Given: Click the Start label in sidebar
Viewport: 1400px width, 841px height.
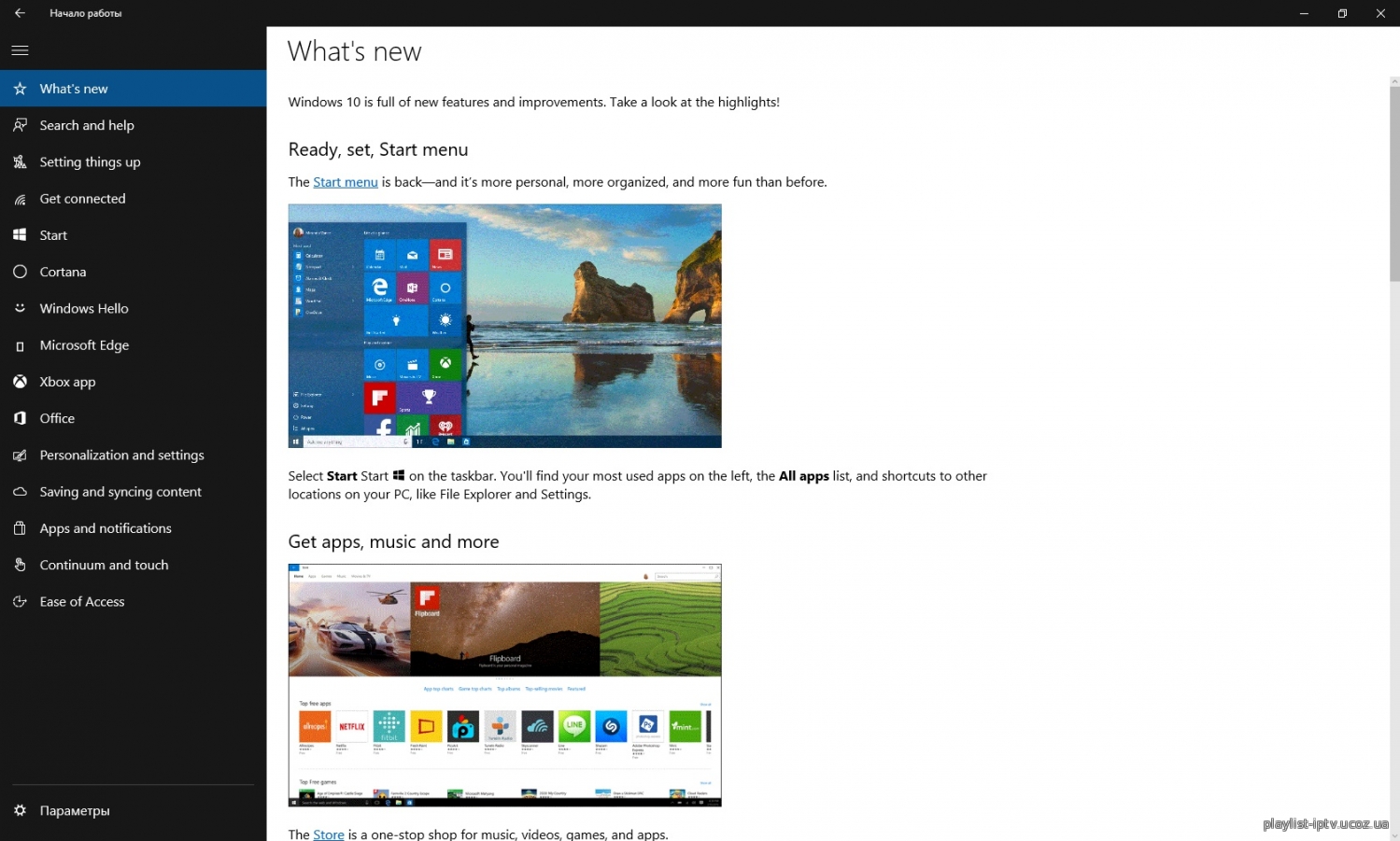Looking at the screenshot, I should click(53, 235).
